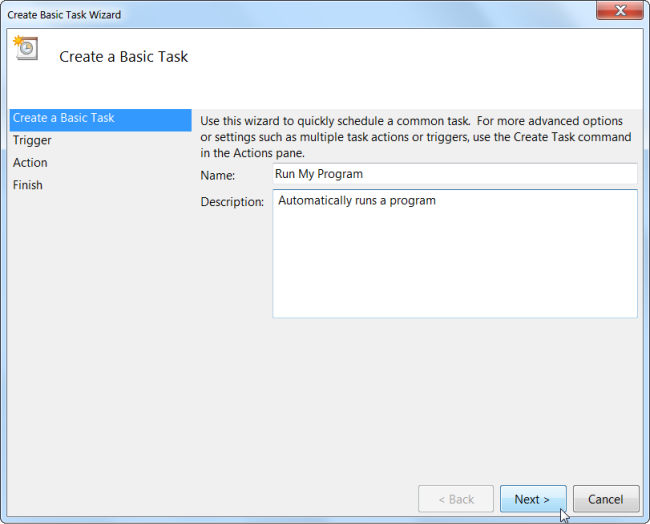Select the Create a Basic Task step
The image size is (650, 524).
tap(64, 118)
